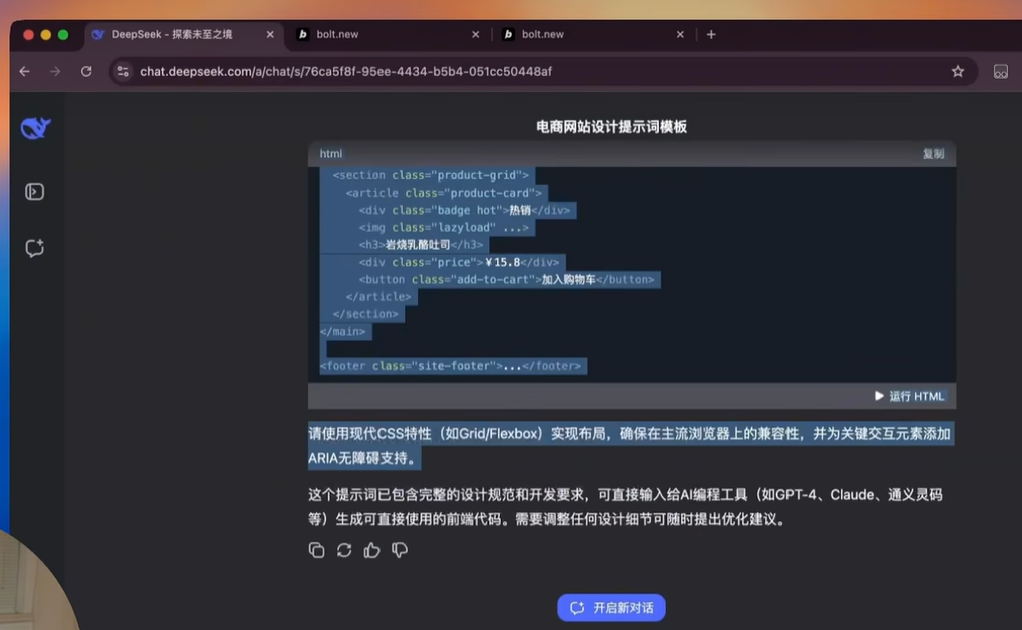Image resolution: width=1022 pixels, height=630 pixels.
Task: Go back with browser back arrow
Action: pyautogui.click(x=25, y=71)
